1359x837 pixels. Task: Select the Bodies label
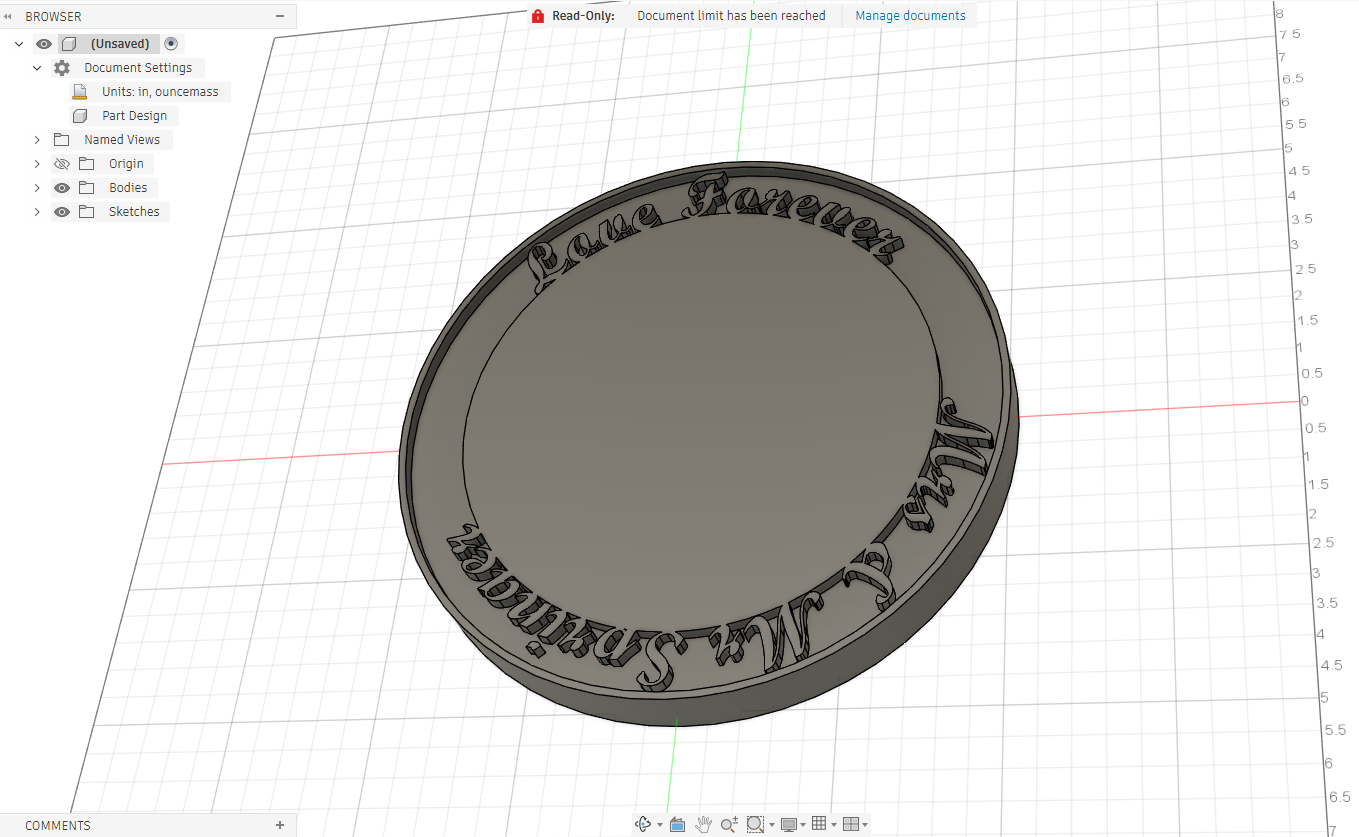click(x=128, y=188)
